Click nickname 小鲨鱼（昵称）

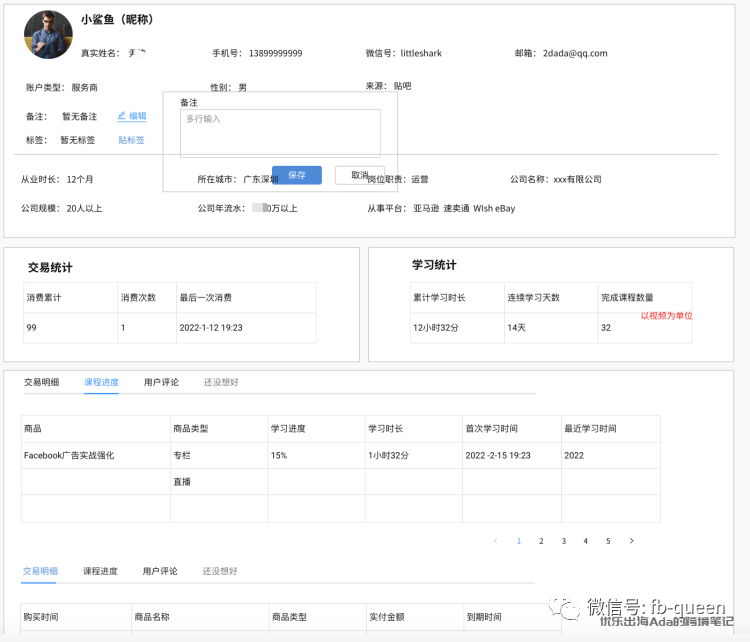click(x=117, y=20)
